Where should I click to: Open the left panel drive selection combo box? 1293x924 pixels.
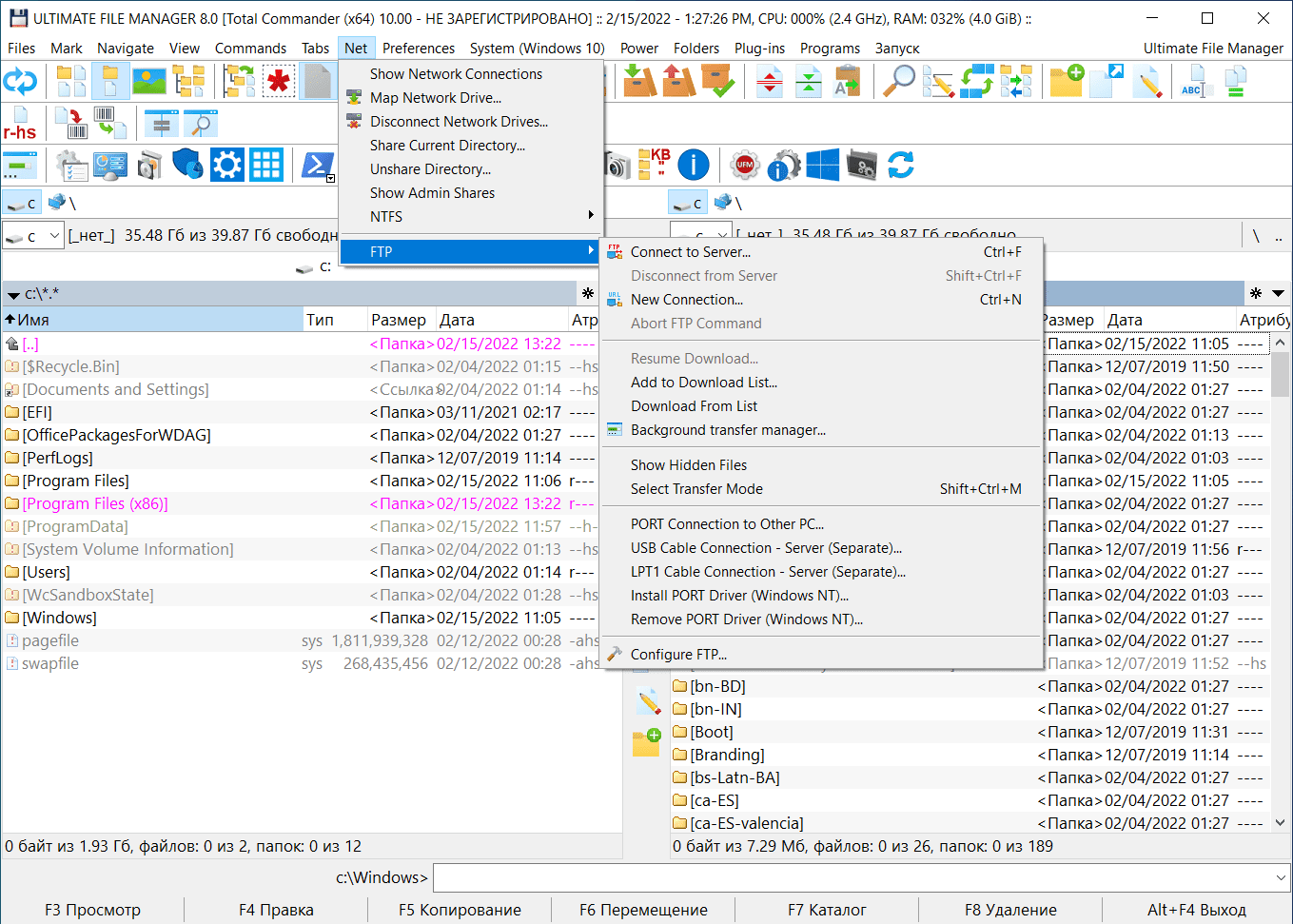click(x=33, y=235)
